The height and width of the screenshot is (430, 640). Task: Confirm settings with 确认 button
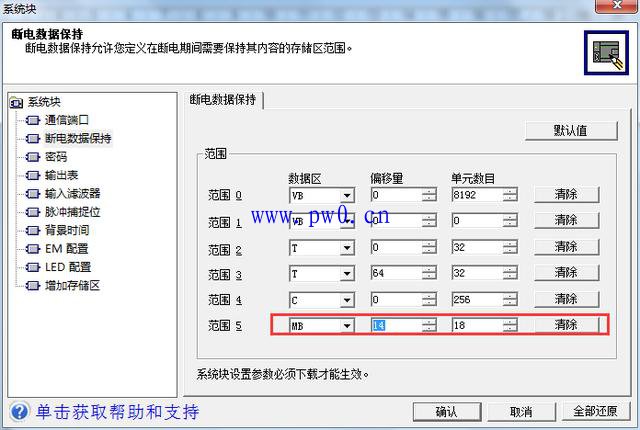[447, 412]
